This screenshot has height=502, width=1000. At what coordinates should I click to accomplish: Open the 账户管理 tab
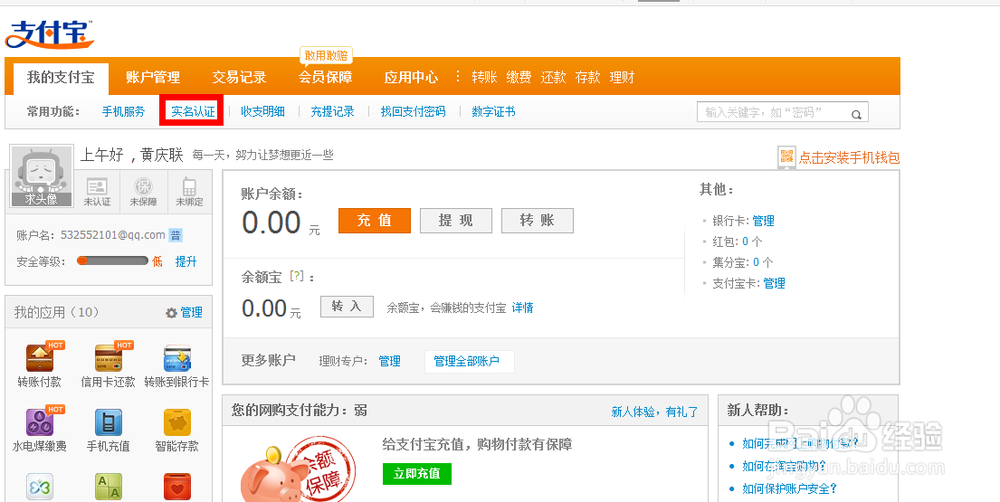[153, 78]
